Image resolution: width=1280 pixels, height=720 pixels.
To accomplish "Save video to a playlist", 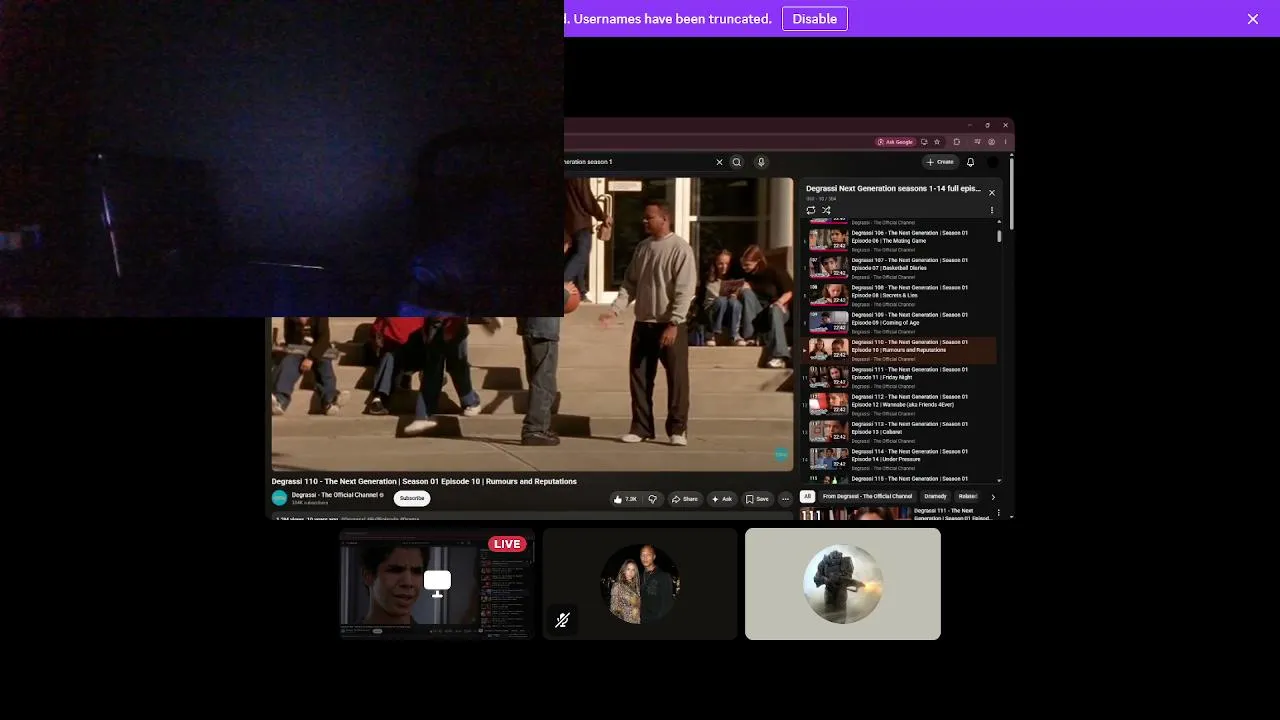I will coord(757,499).
